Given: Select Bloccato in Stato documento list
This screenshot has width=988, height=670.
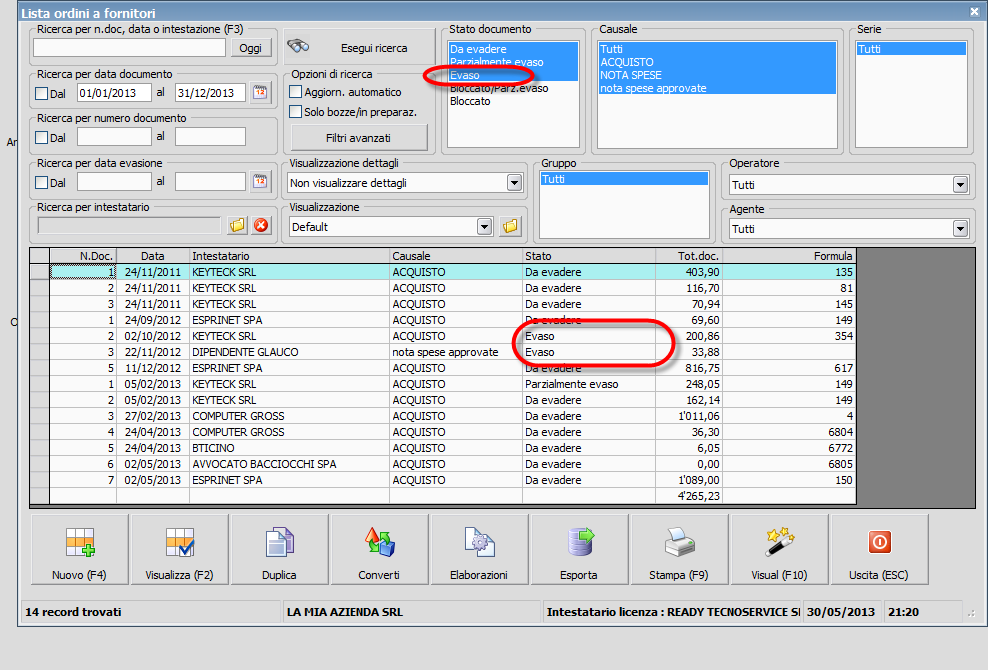Looking at the screenshot, I should 470,101.
